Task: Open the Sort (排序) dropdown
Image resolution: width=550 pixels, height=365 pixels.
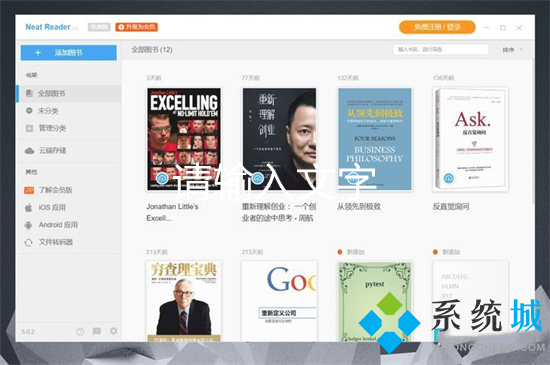Action: tap(512, 50)
